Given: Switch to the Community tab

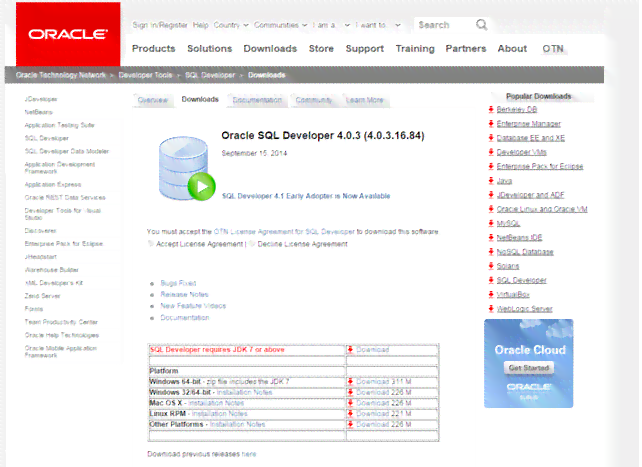Looking at the screenshot, I should (314, 100).
